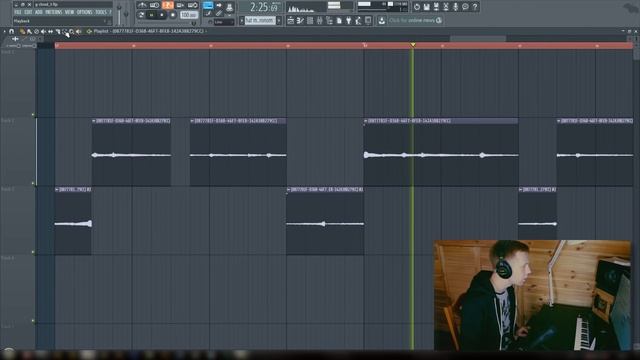640x360 pixels.
Task: Open the tempo tapper icon
Action: [358, 20]
